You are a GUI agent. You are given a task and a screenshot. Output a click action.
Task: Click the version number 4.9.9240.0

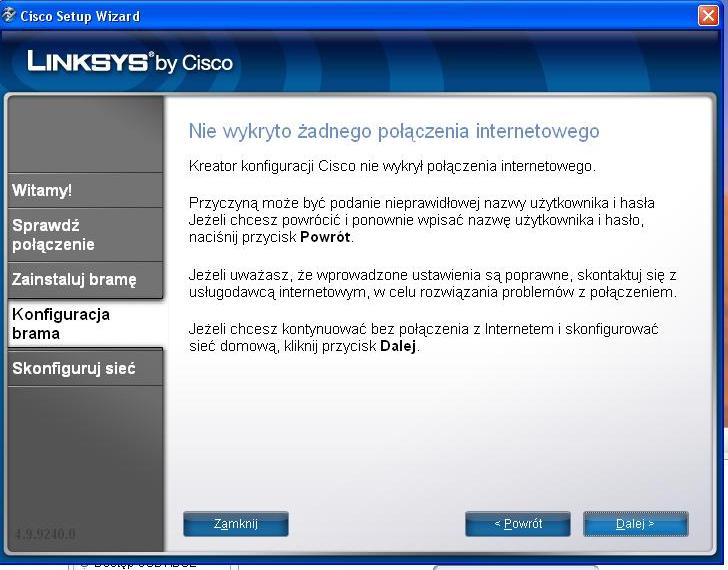pos(45,534)
